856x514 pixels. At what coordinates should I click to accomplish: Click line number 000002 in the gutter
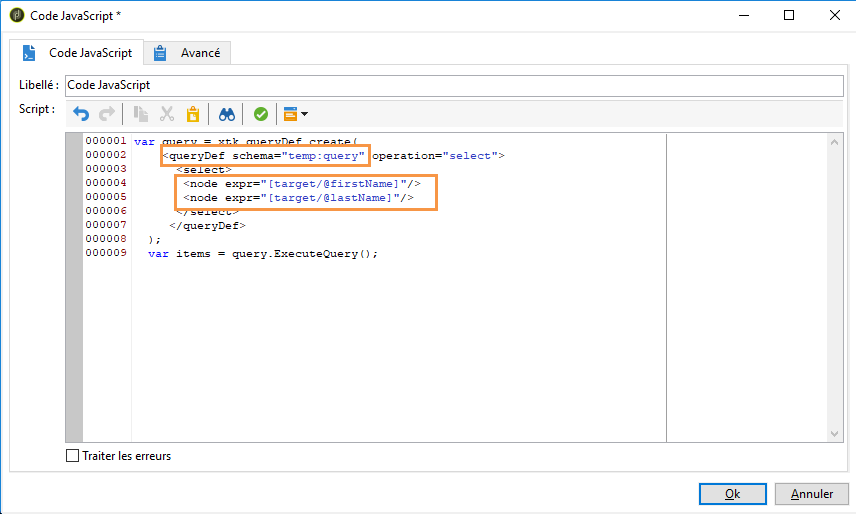[106, 155]
